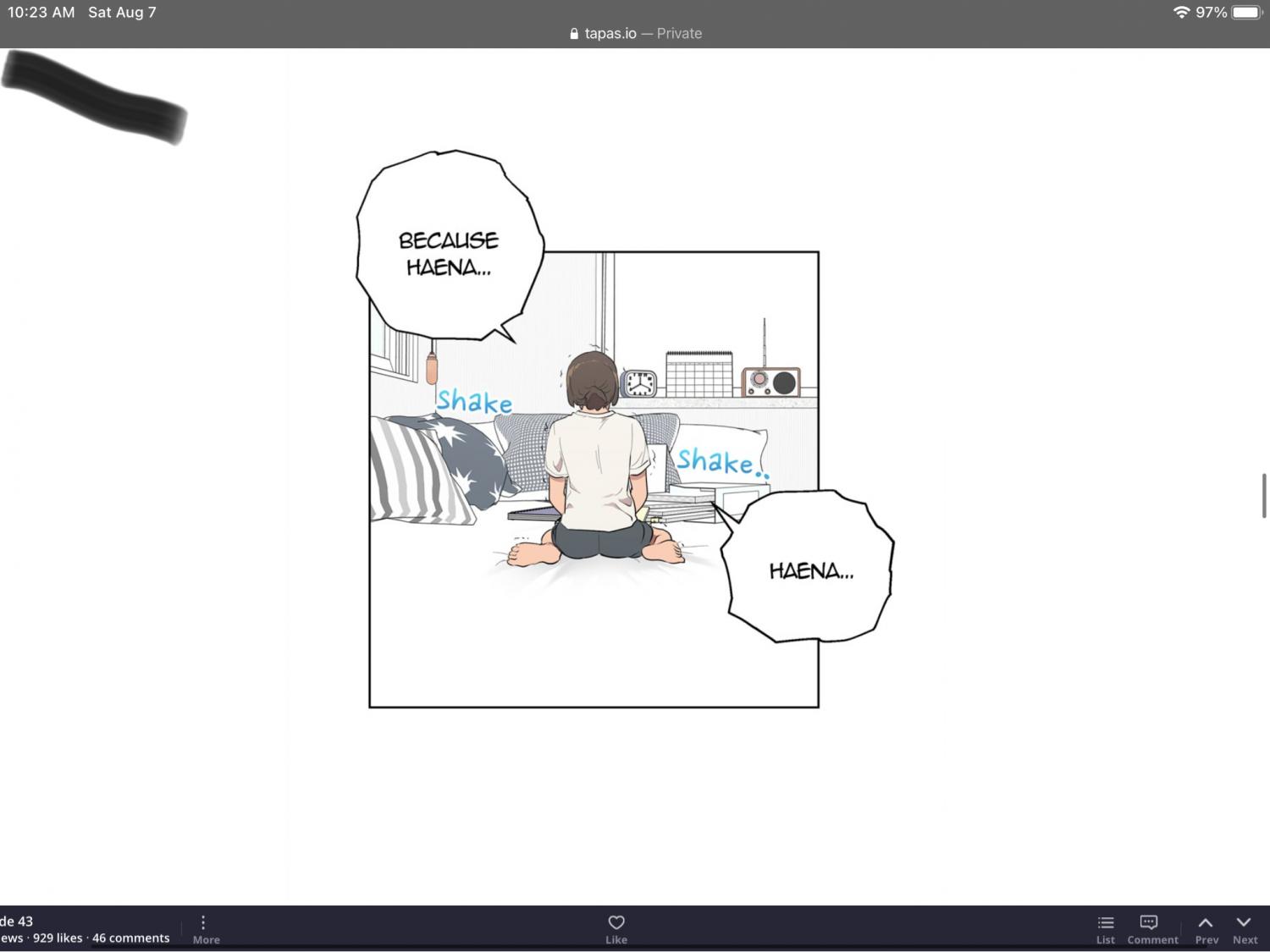This screenshot has width=1270, height=952.
Task: Tap the battery status icon
Action: pyautogui.click(x=1247, y=12)
